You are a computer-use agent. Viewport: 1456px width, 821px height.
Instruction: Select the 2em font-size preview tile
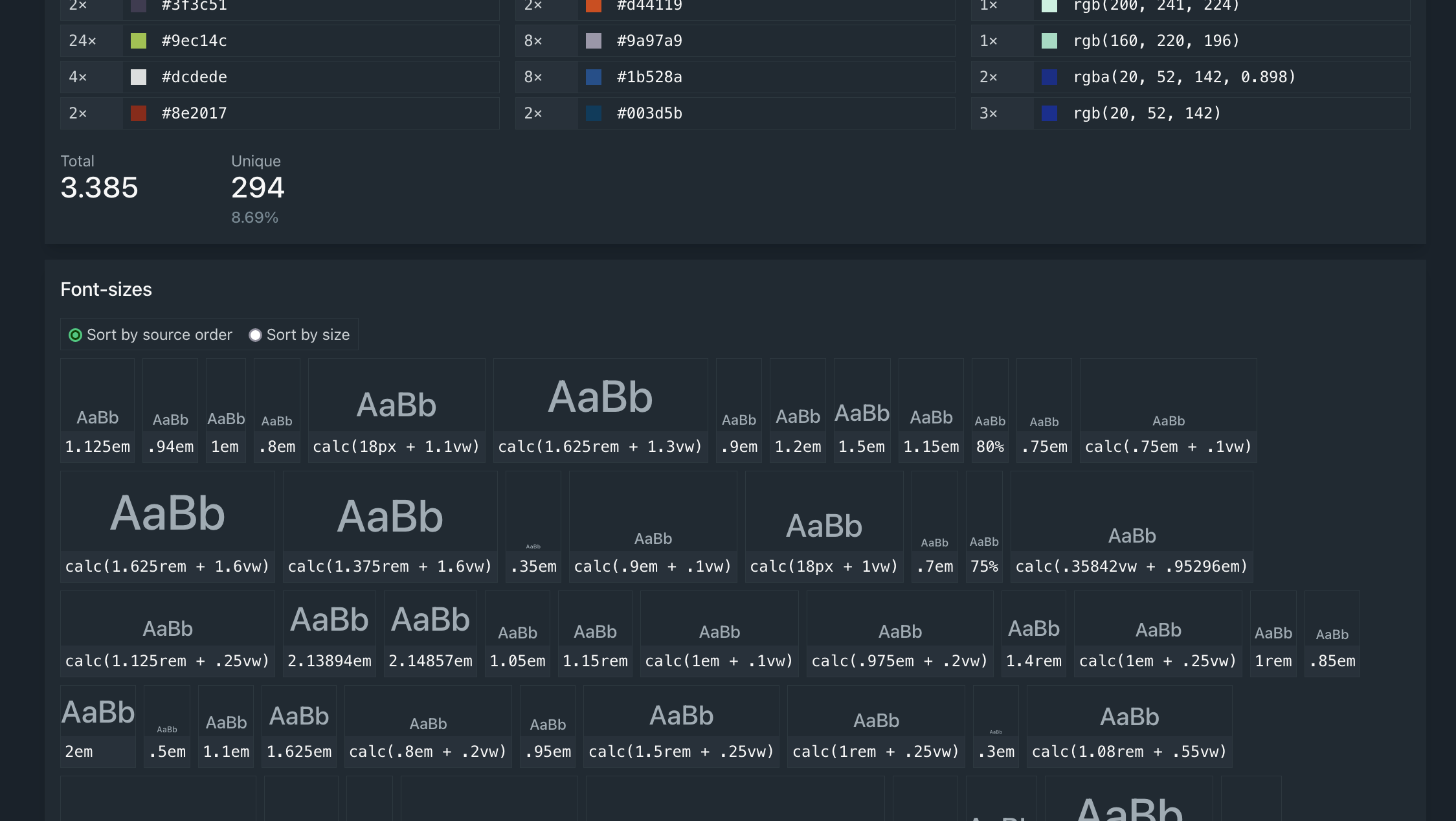(98, 726)
